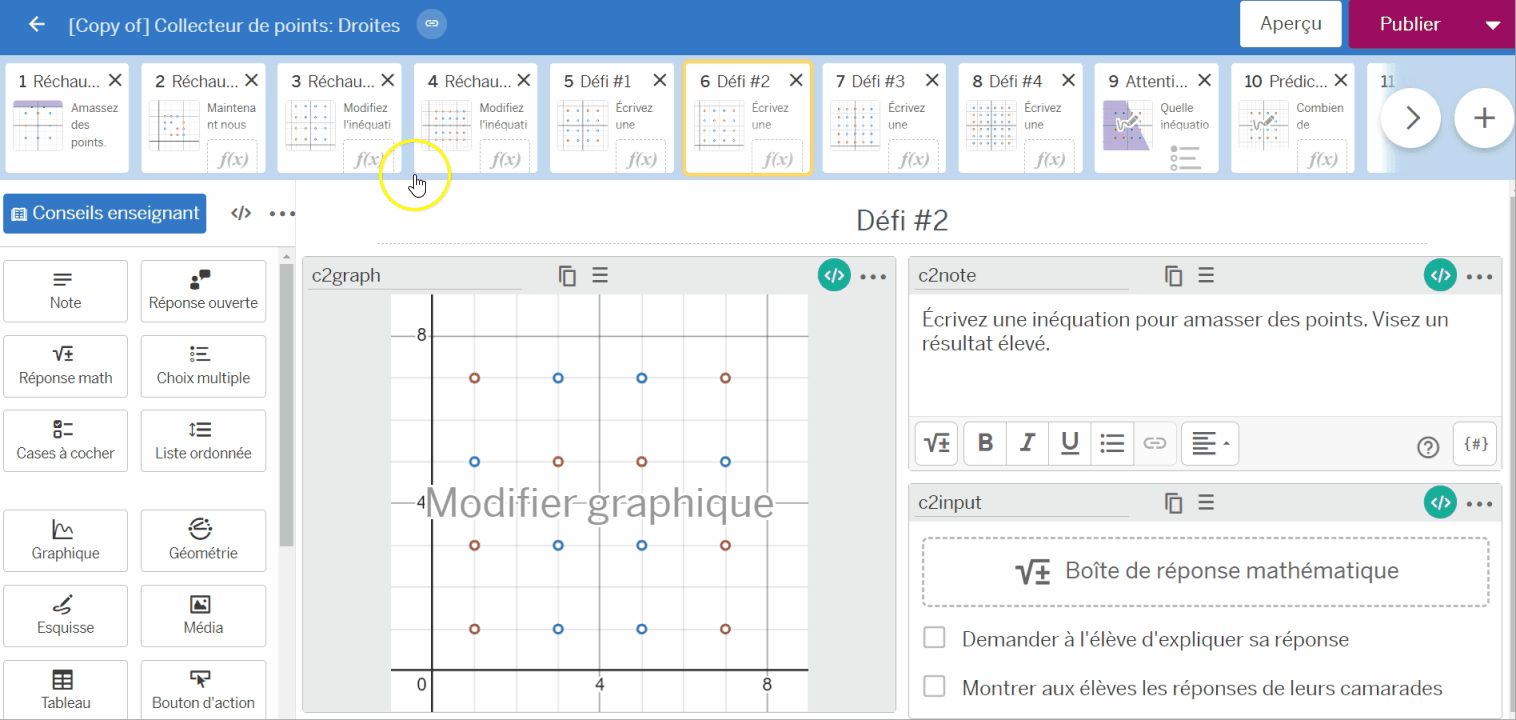Add a Graphique component
Image resolution: width=1516 pixels, height=720 pixels.
(x=65, y=540)
